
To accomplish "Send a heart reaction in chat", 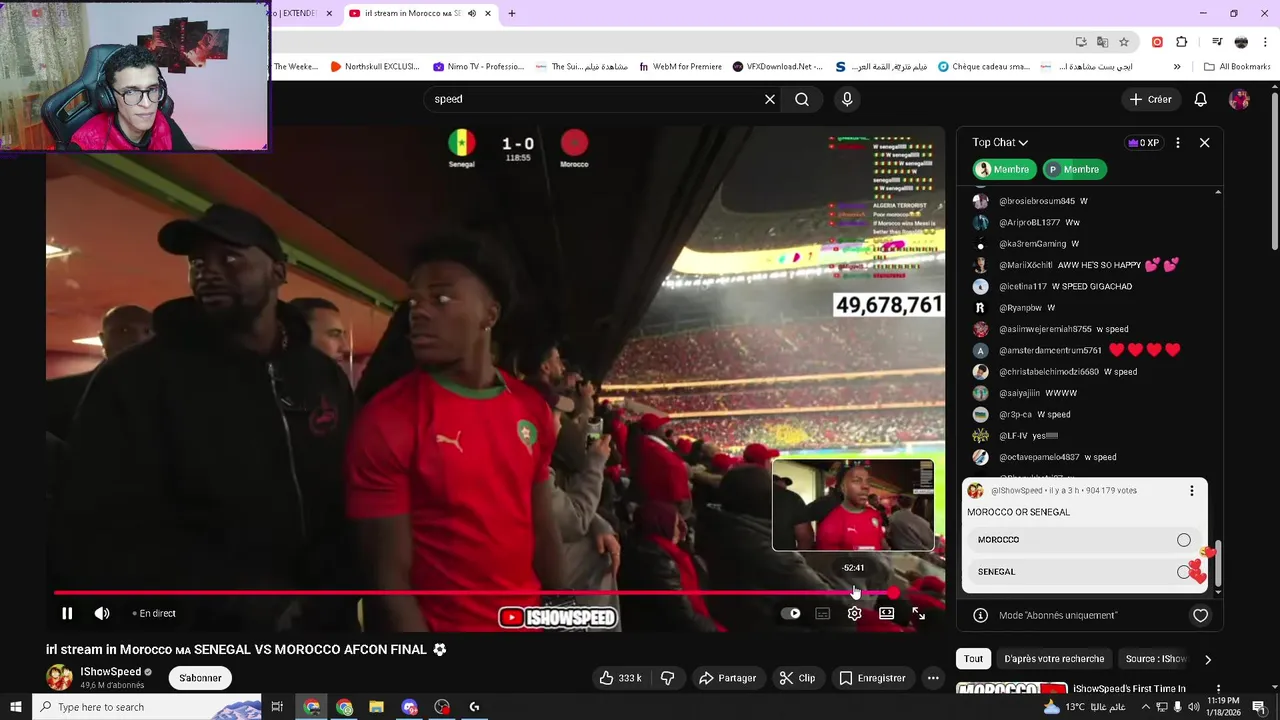I will point(1200,616).
